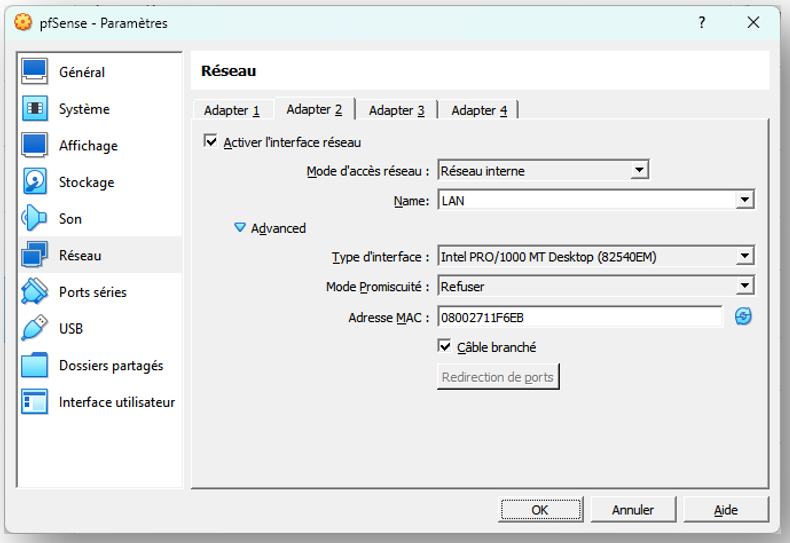Click the question mark help button
The image size is (790, 543).
tap(702, 22)
